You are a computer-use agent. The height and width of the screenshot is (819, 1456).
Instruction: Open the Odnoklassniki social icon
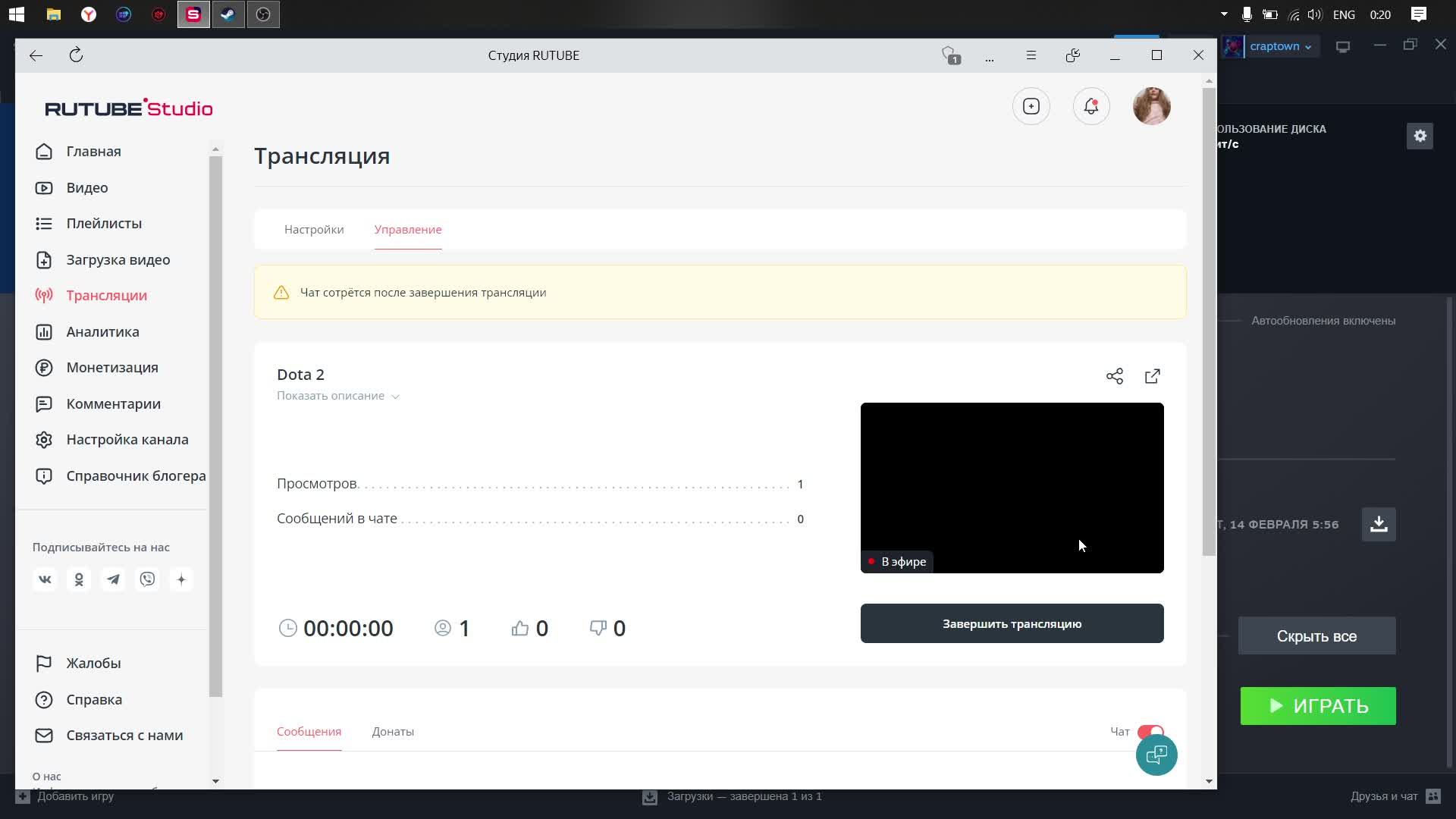point(79,580)
